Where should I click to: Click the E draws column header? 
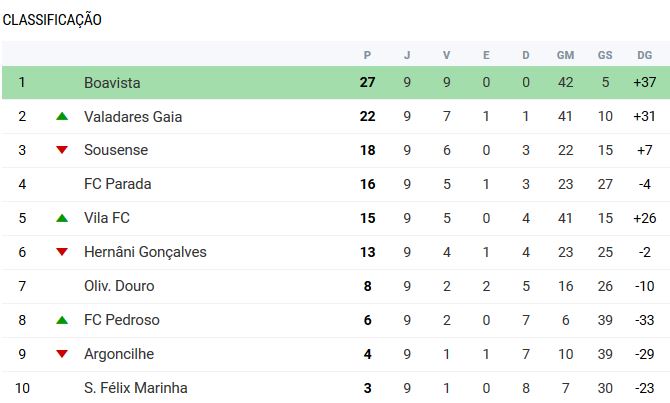pos(486,55)
